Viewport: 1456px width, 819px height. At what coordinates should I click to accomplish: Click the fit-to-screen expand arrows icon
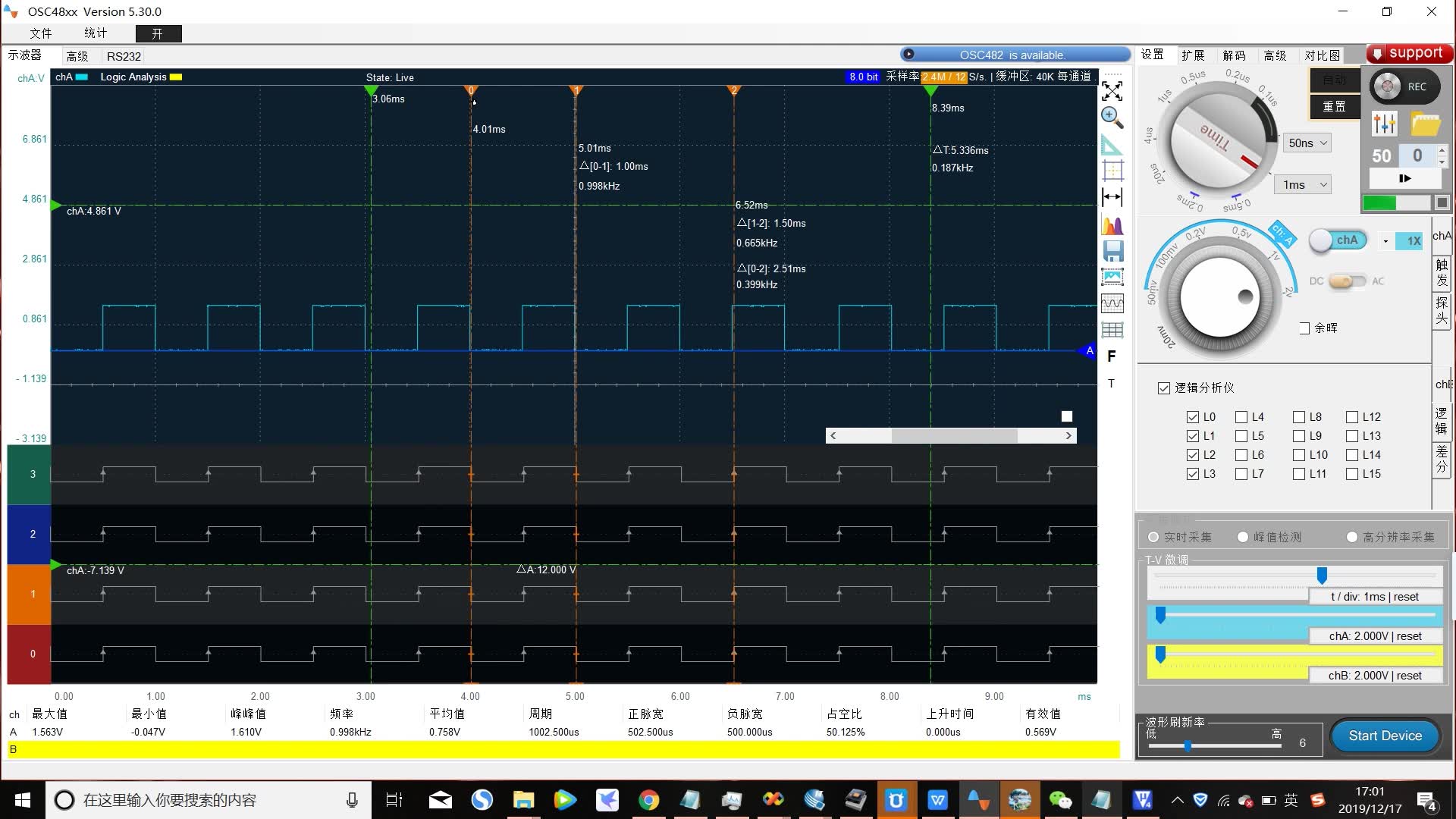click(1112, 91)
